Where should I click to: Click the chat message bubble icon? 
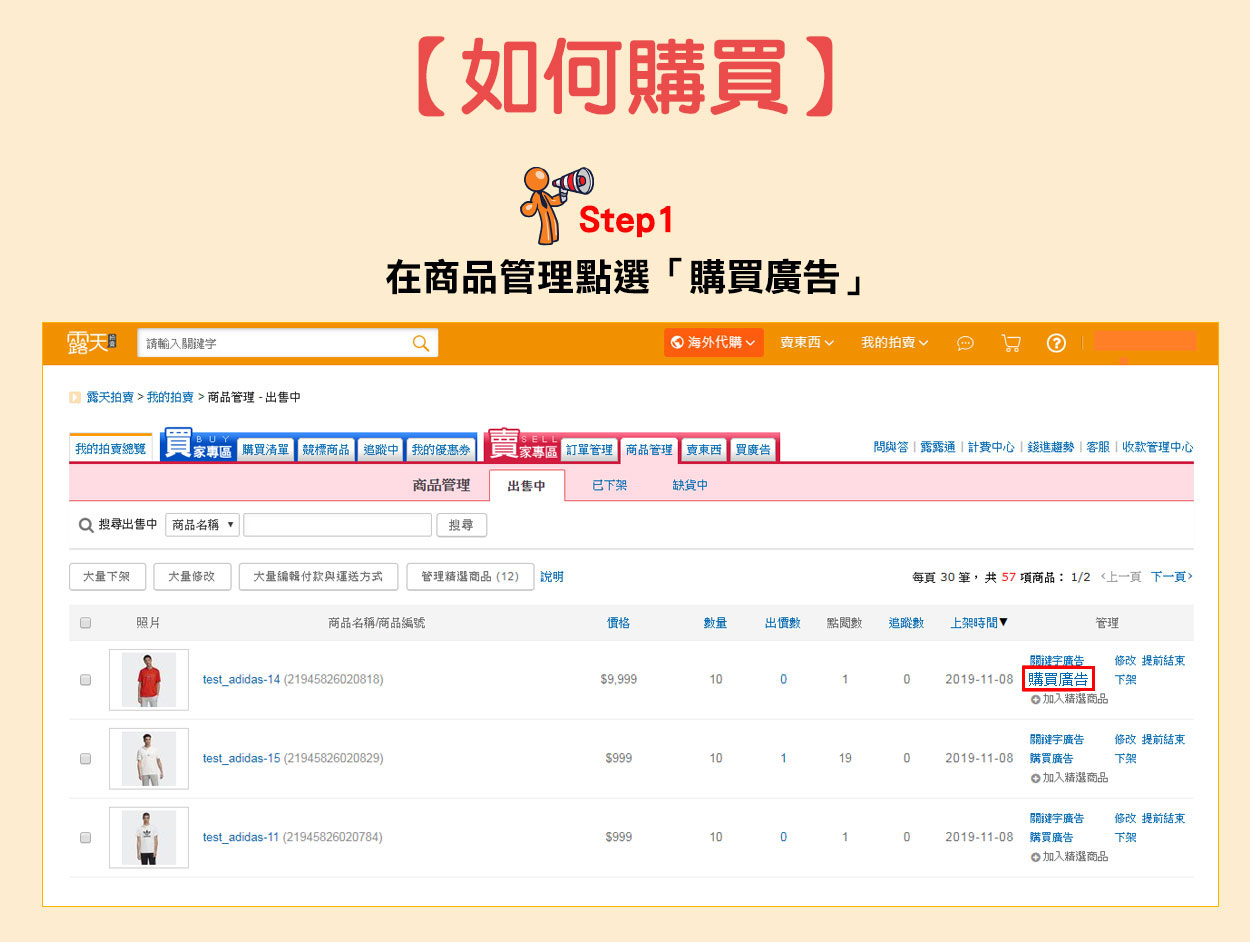(965, 343)
